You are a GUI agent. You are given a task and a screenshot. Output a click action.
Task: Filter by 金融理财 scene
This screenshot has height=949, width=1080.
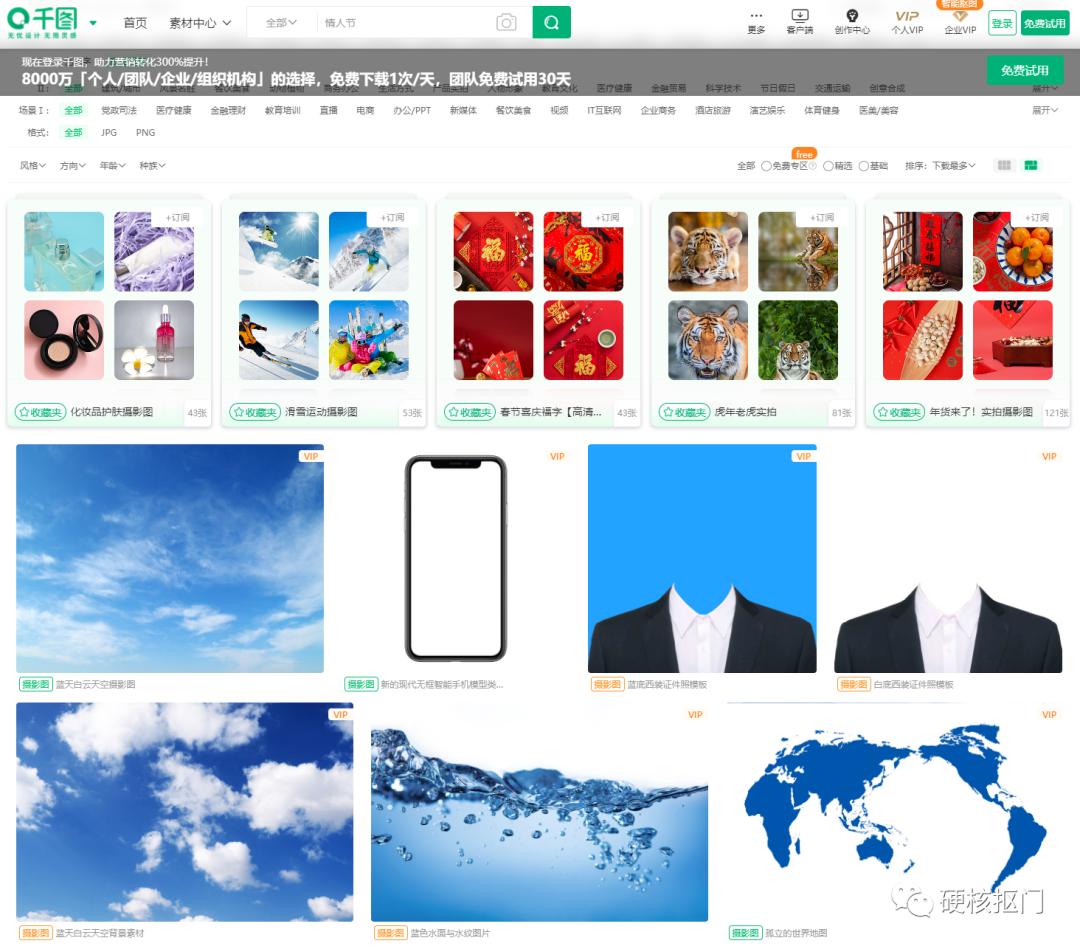228,110
